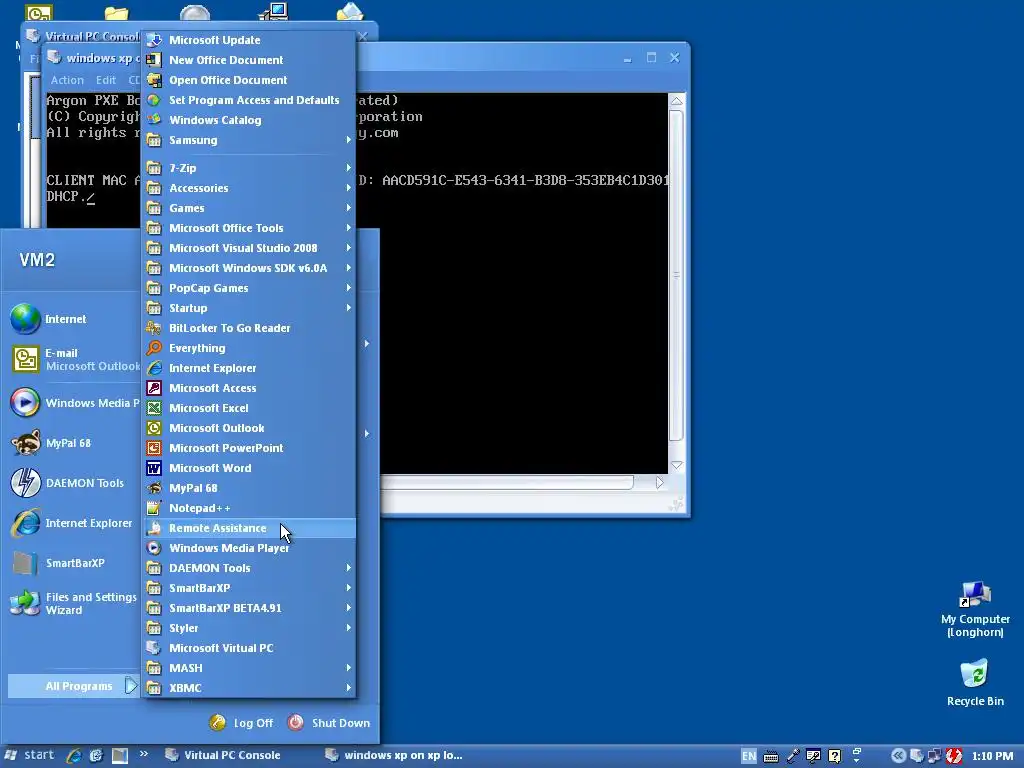Launch the Everything search program
The width and height of the screenshot is (1024, 768).
249,348
